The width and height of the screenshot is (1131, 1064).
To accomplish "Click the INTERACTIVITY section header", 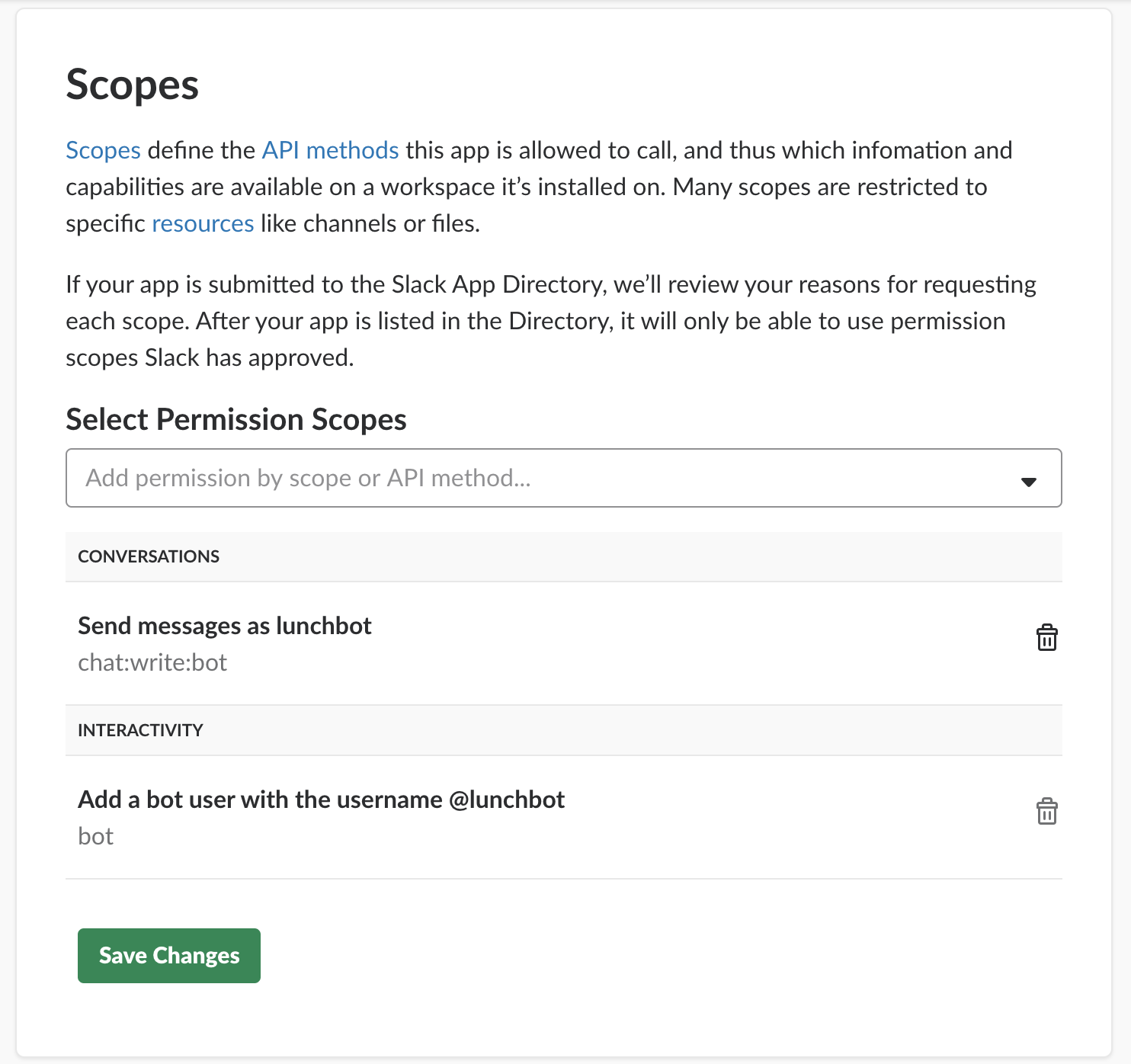I will click(563, 730).
